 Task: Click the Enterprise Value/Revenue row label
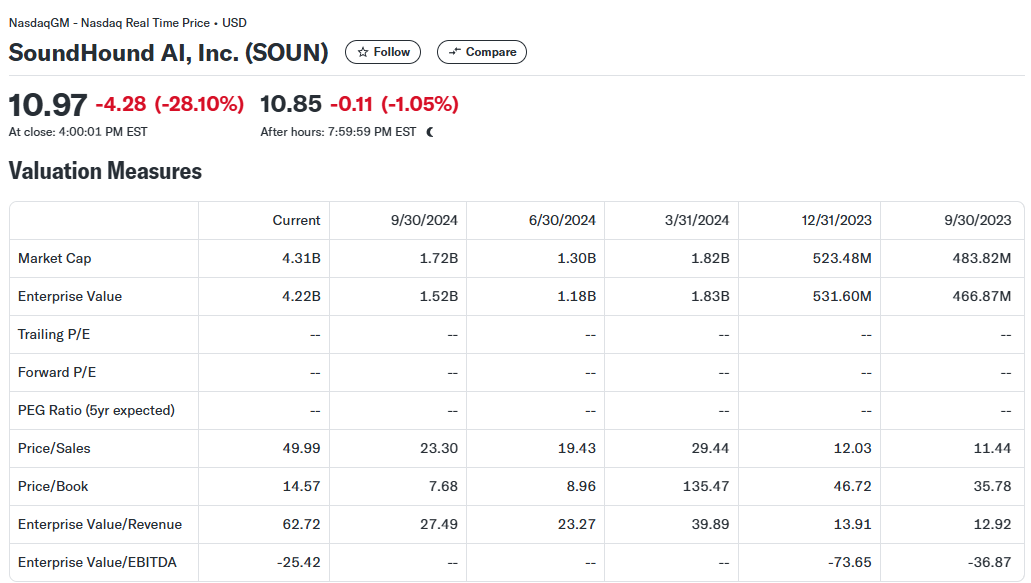click(x=100, y=525)
